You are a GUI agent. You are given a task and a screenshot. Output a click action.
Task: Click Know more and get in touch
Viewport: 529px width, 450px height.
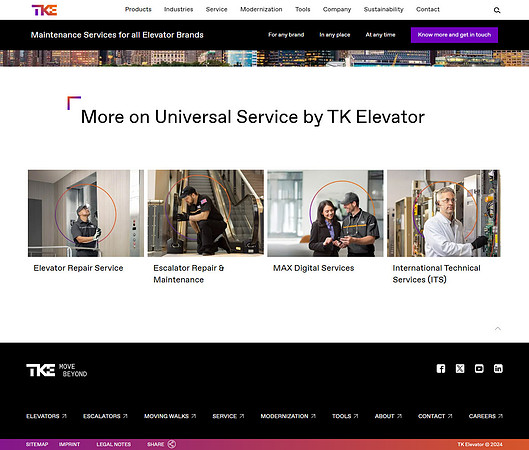point(454,35)
